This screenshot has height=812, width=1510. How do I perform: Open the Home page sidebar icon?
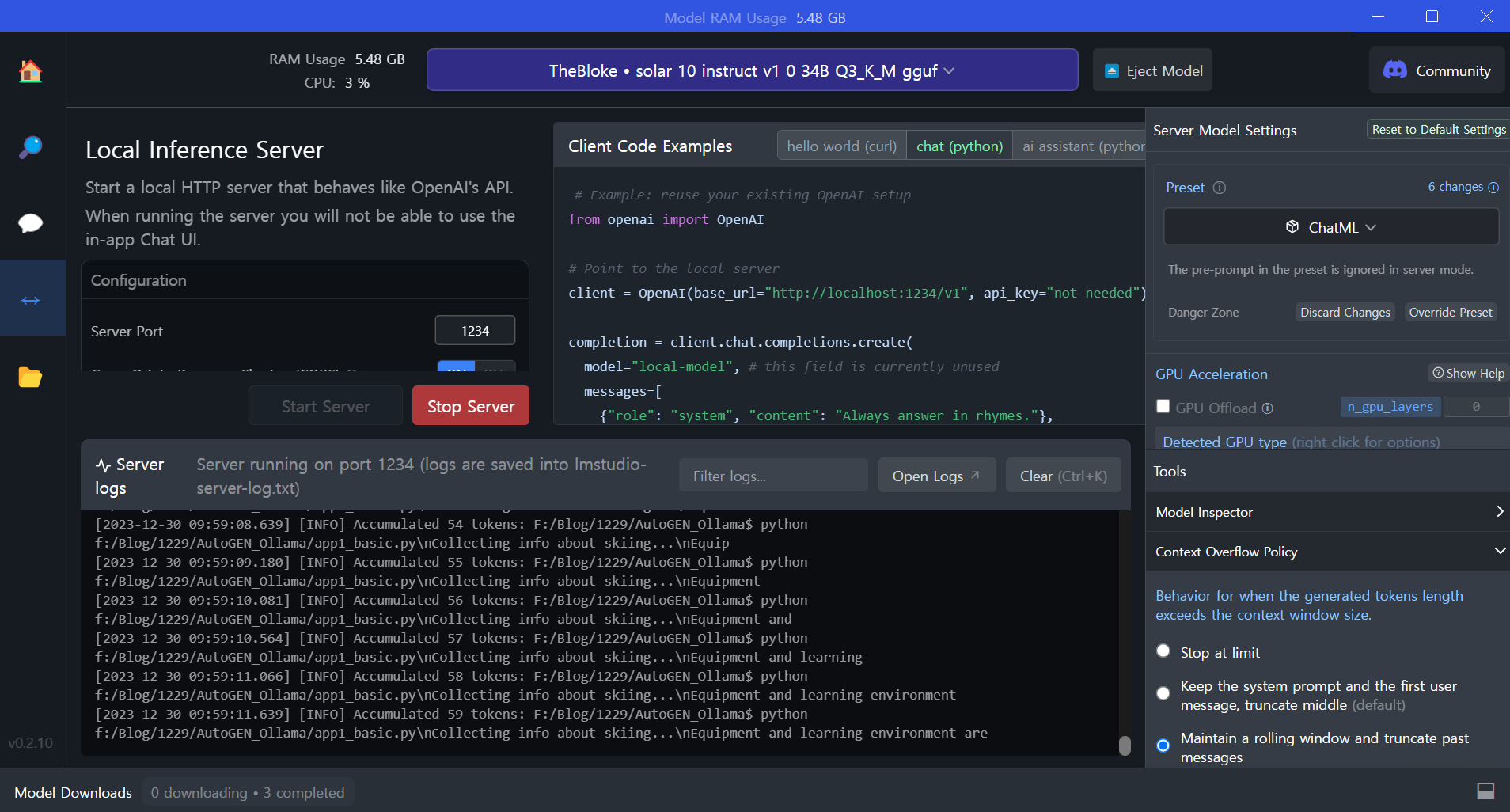[30, 71]
